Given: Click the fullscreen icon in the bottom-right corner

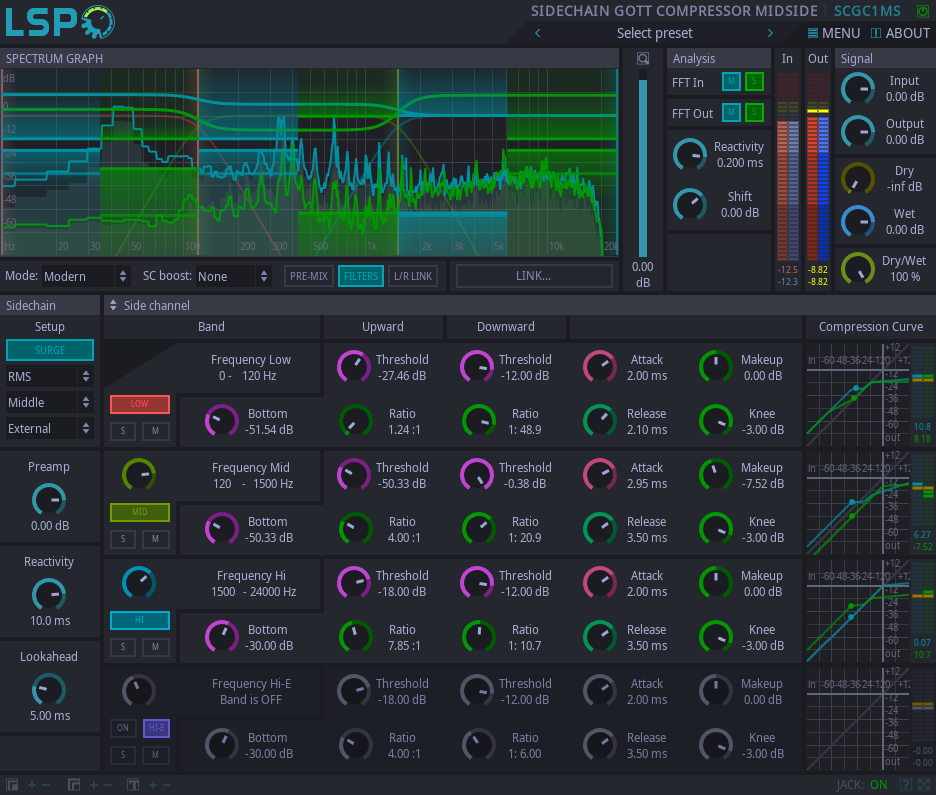Looking at the screenshot, I should tap(924, 784).
